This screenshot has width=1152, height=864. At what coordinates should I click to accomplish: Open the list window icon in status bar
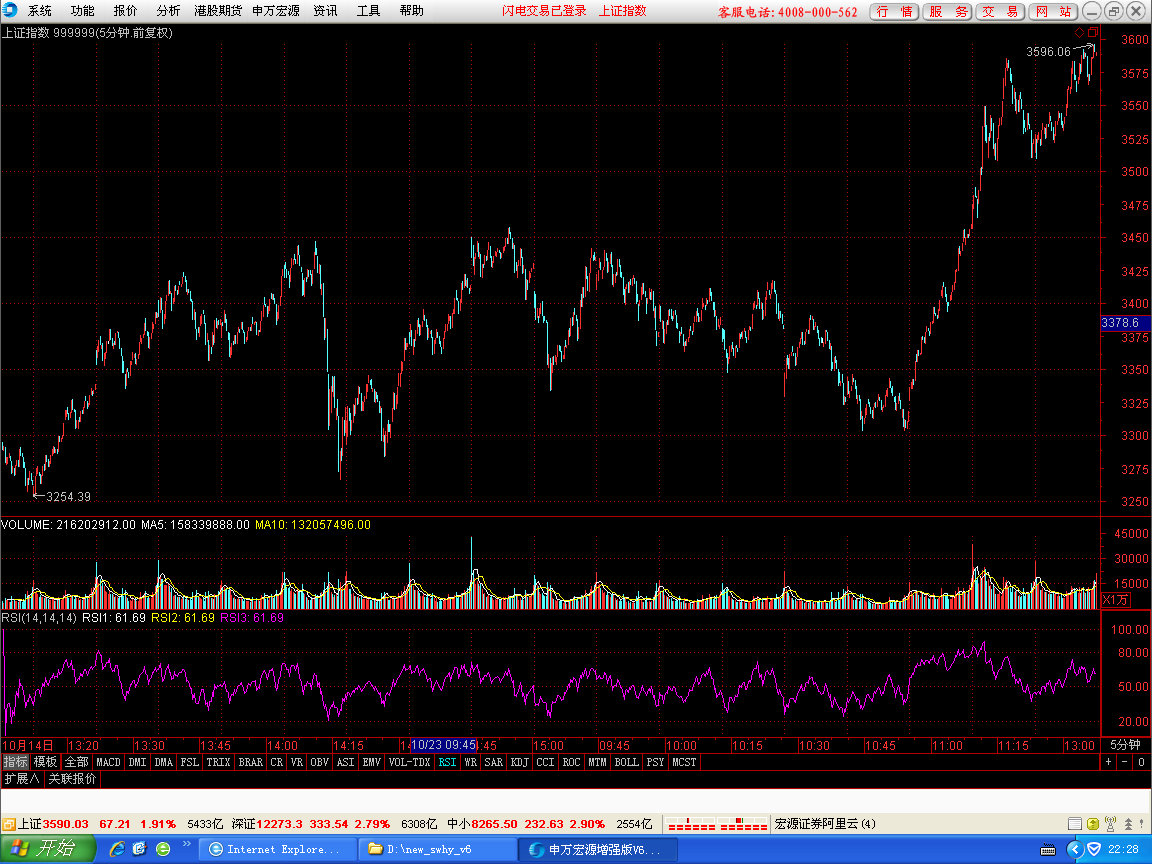pyautogui.click(x=1074, y=824)
